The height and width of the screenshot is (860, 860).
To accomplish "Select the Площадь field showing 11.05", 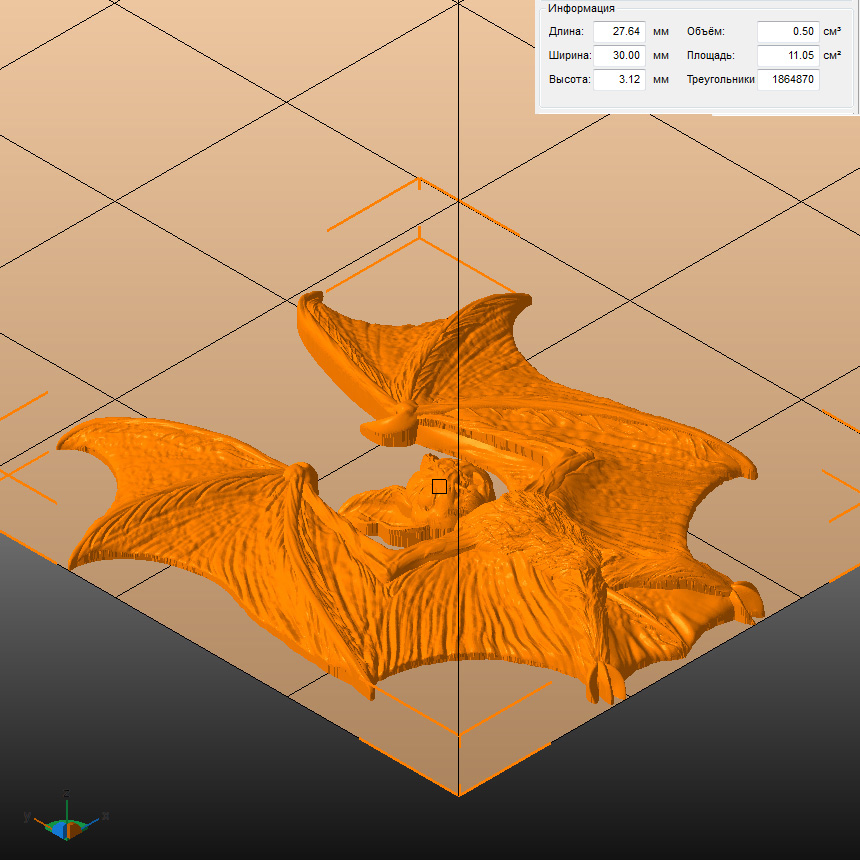I will (787, 56).
